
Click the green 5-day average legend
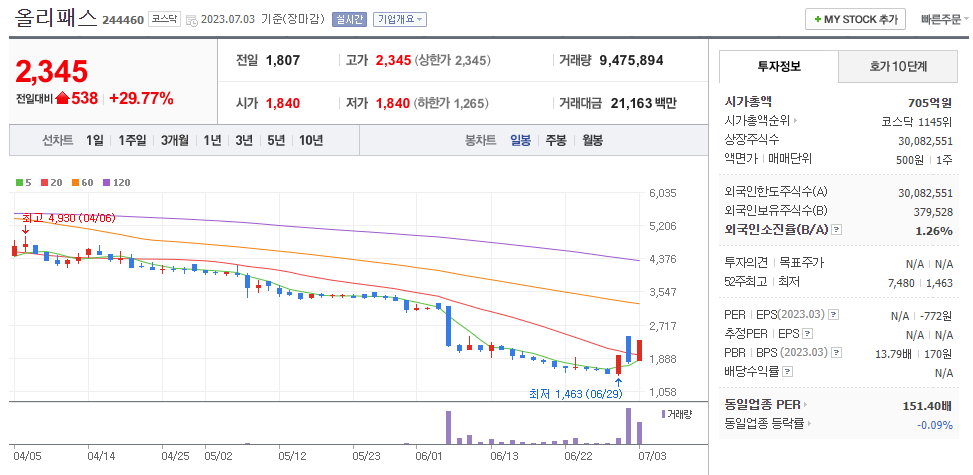pyautogui.click(x=23, y=183)
